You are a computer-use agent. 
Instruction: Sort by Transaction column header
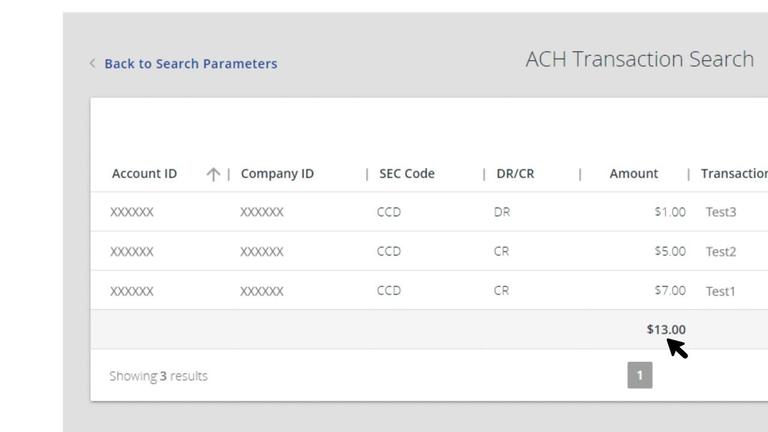click(734, 173)
